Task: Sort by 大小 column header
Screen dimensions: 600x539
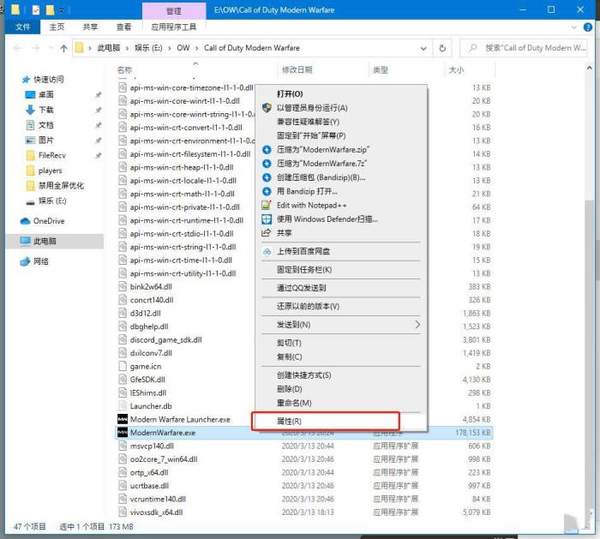Action: click(x=456, y=70)
